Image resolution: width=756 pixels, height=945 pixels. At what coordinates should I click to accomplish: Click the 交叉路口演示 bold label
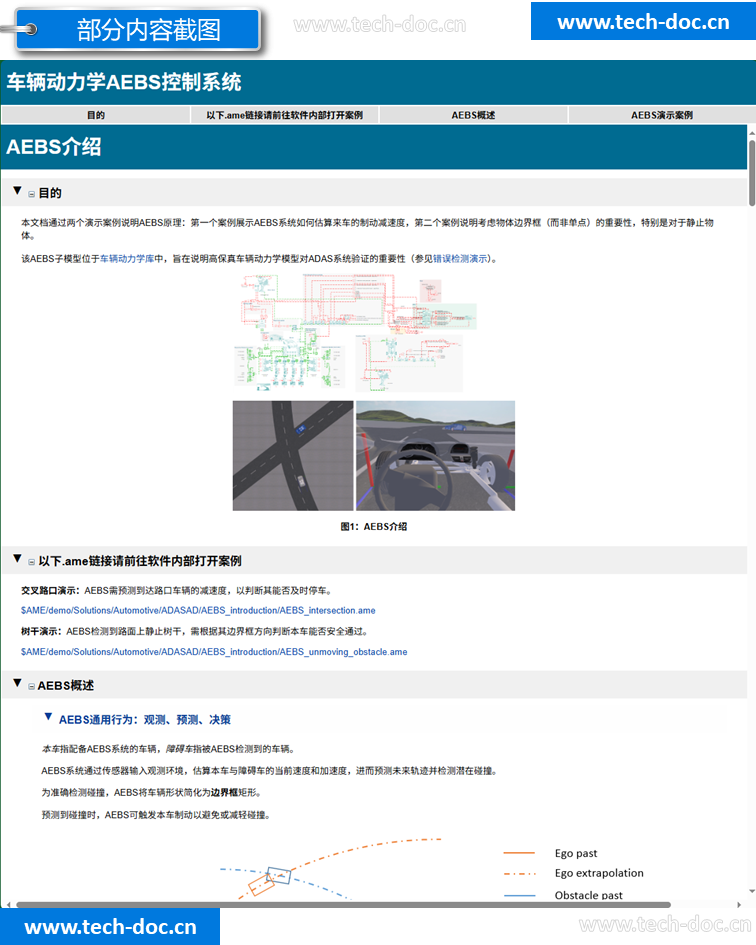(x=51, y=591)
